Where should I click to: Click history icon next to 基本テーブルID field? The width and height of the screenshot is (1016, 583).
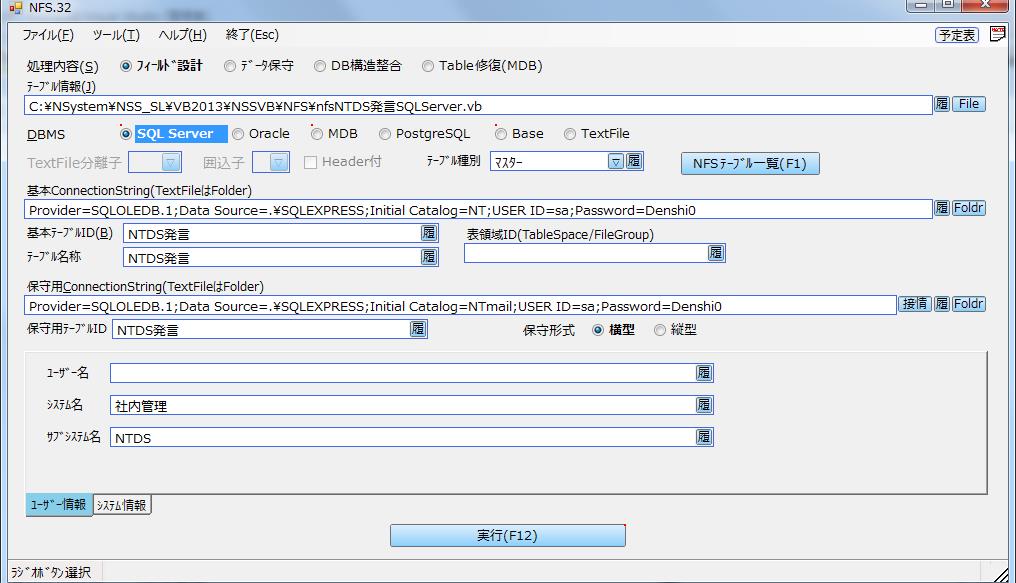(x=429, y=233)
